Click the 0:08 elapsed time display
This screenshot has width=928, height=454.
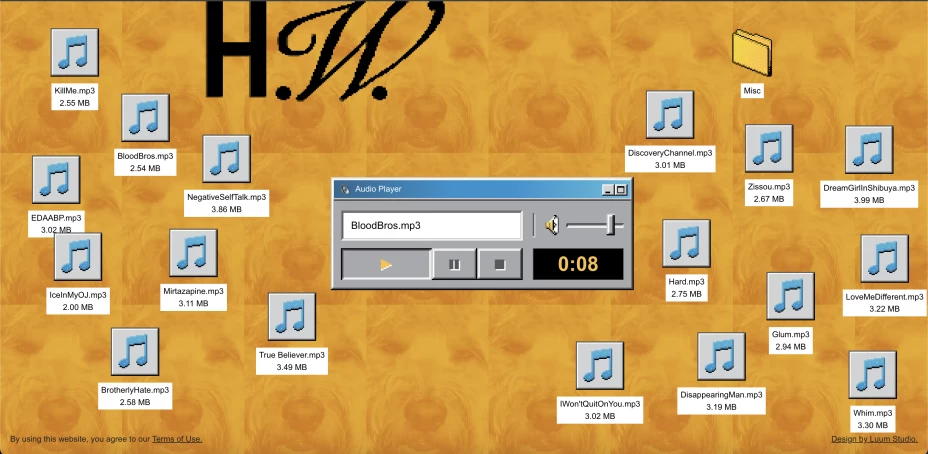578,264
